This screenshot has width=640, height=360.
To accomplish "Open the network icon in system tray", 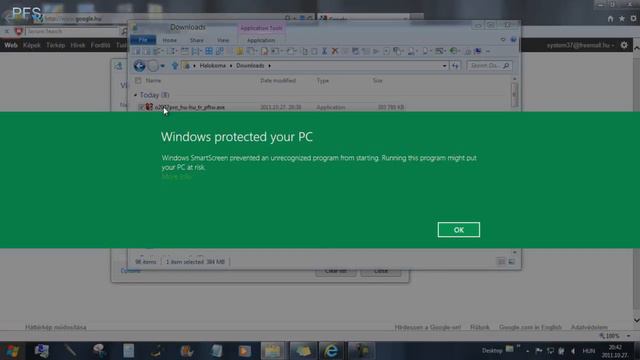I will coord(550,351).
